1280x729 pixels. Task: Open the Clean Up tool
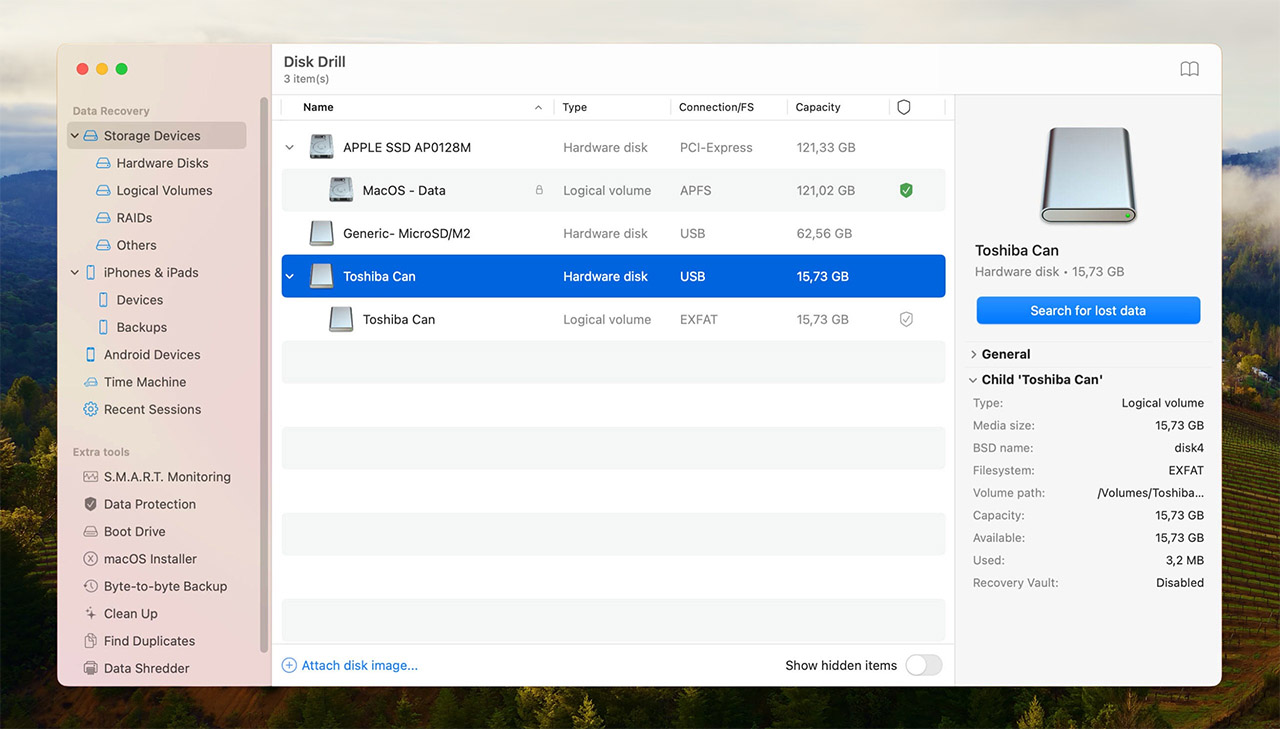131,613
